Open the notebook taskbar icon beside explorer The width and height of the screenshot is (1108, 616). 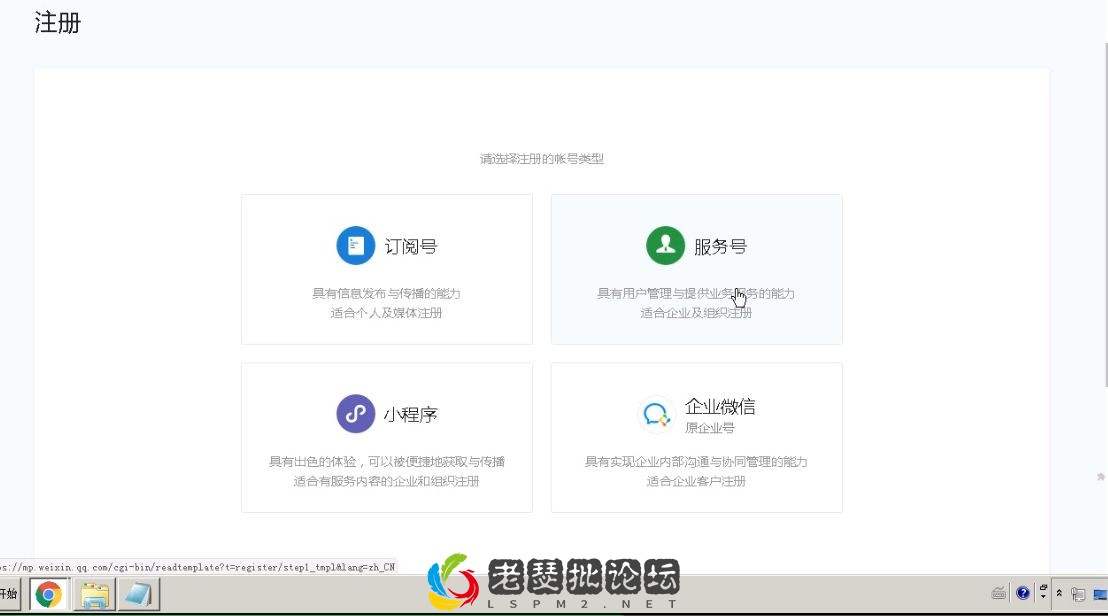point(138,594)
